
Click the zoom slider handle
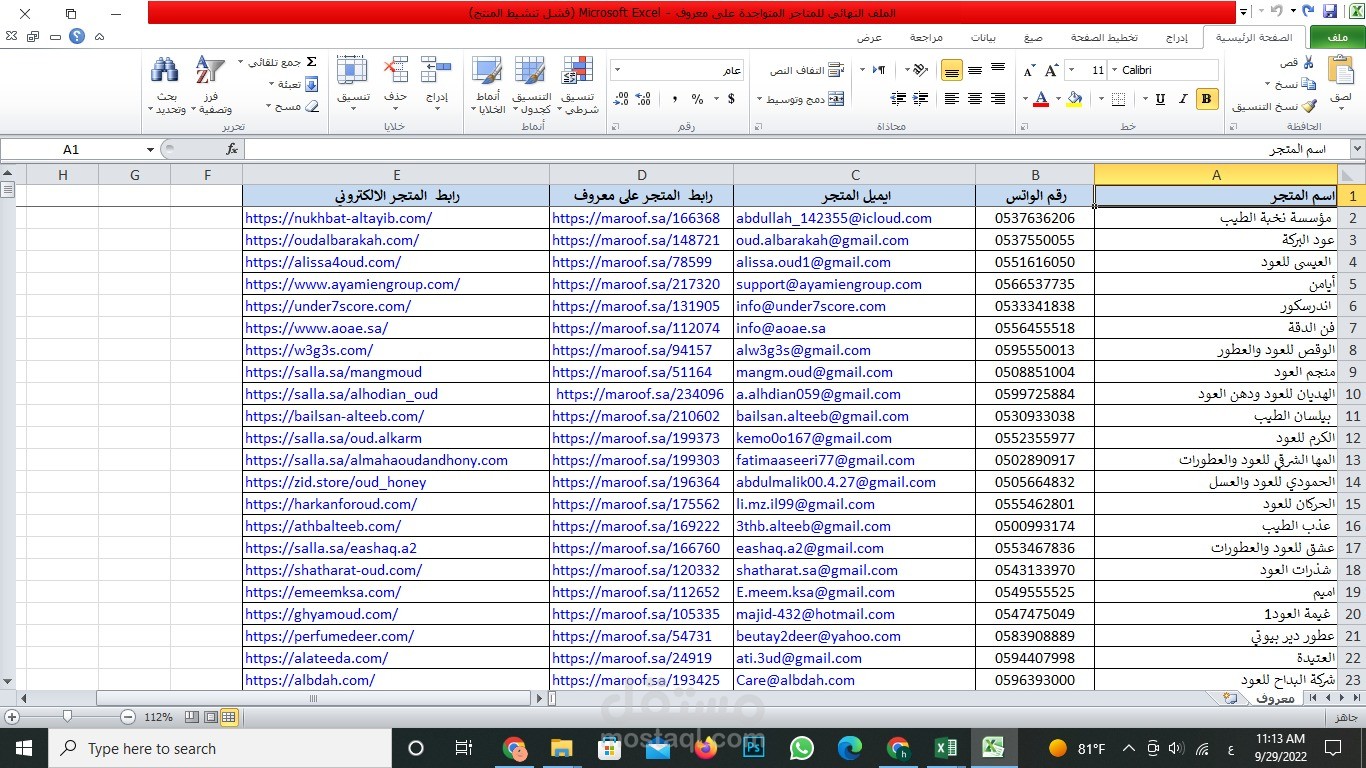tap(67, 717)
